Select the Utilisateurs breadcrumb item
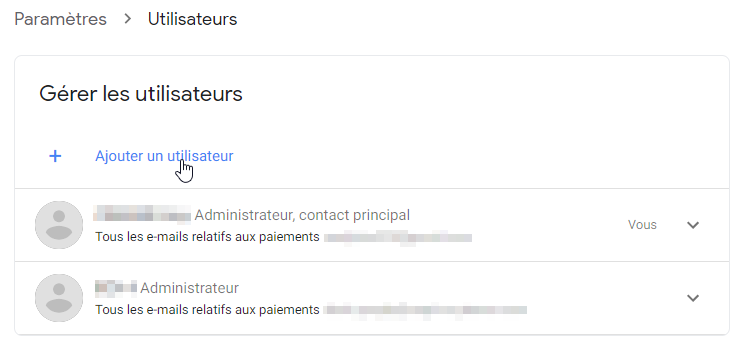 (x=192, y=19)
